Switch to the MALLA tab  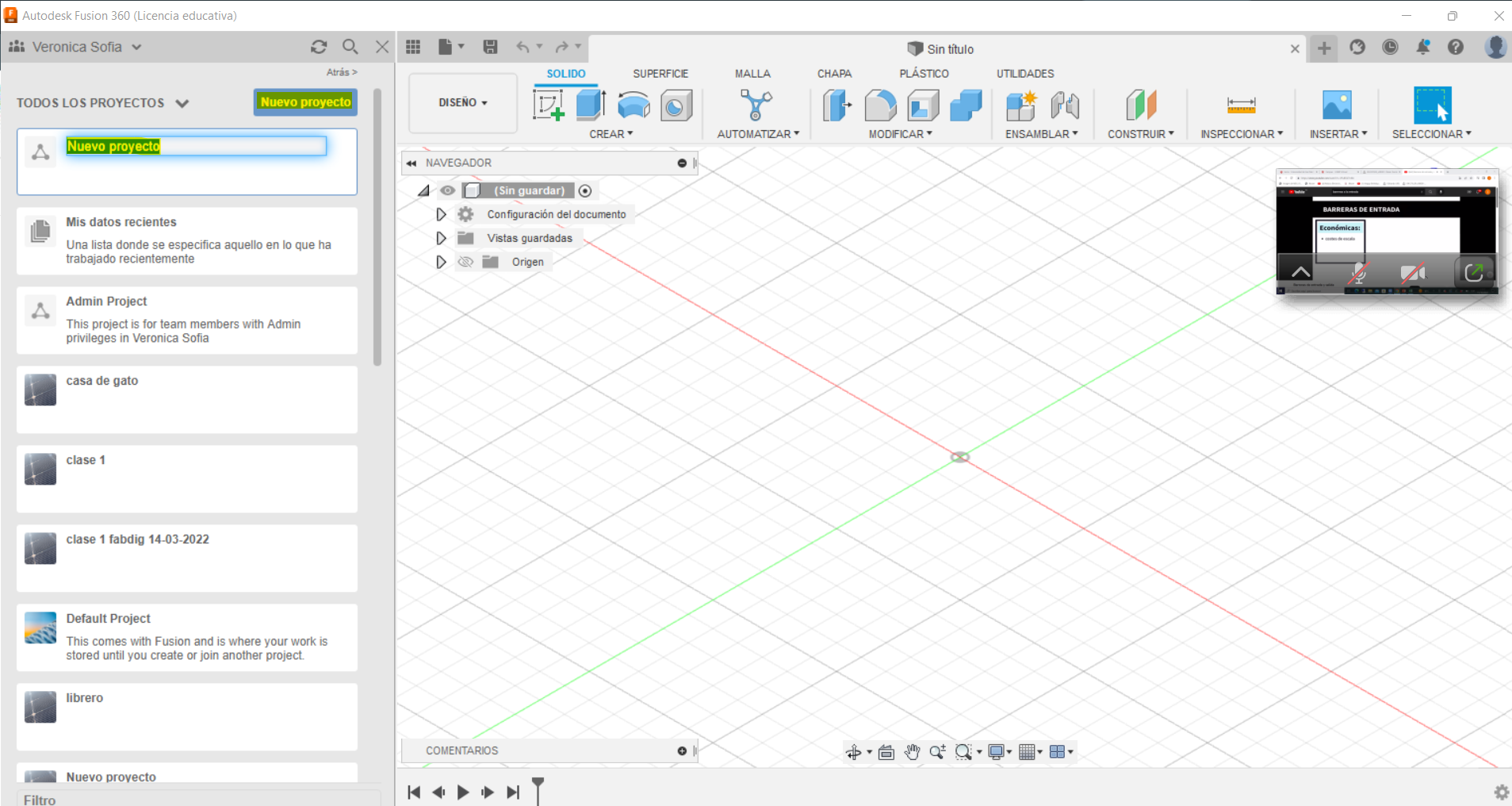tap(752, 74)
